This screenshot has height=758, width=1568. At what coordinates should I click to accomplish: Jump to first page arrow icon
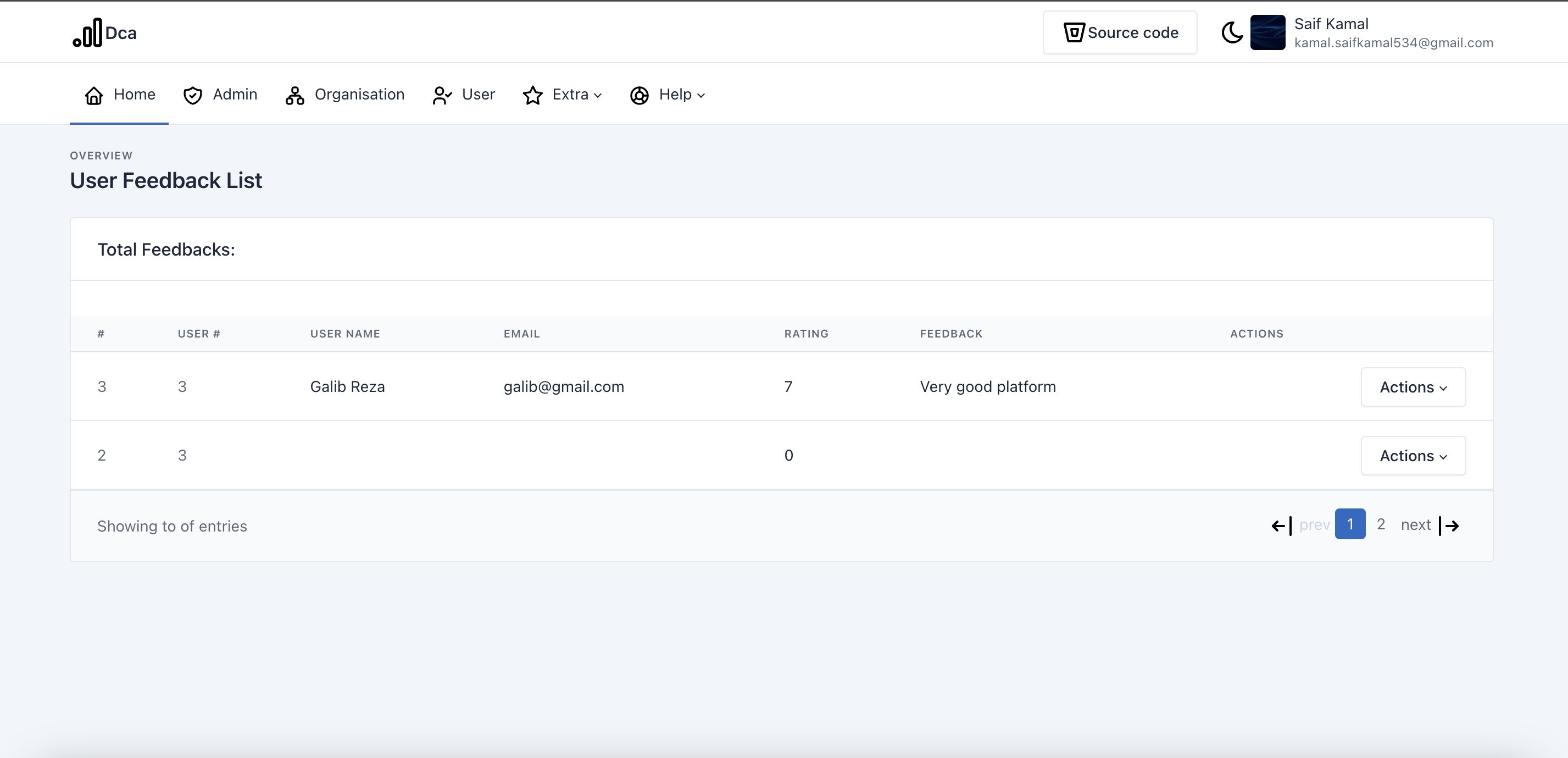click(1281, 525)
